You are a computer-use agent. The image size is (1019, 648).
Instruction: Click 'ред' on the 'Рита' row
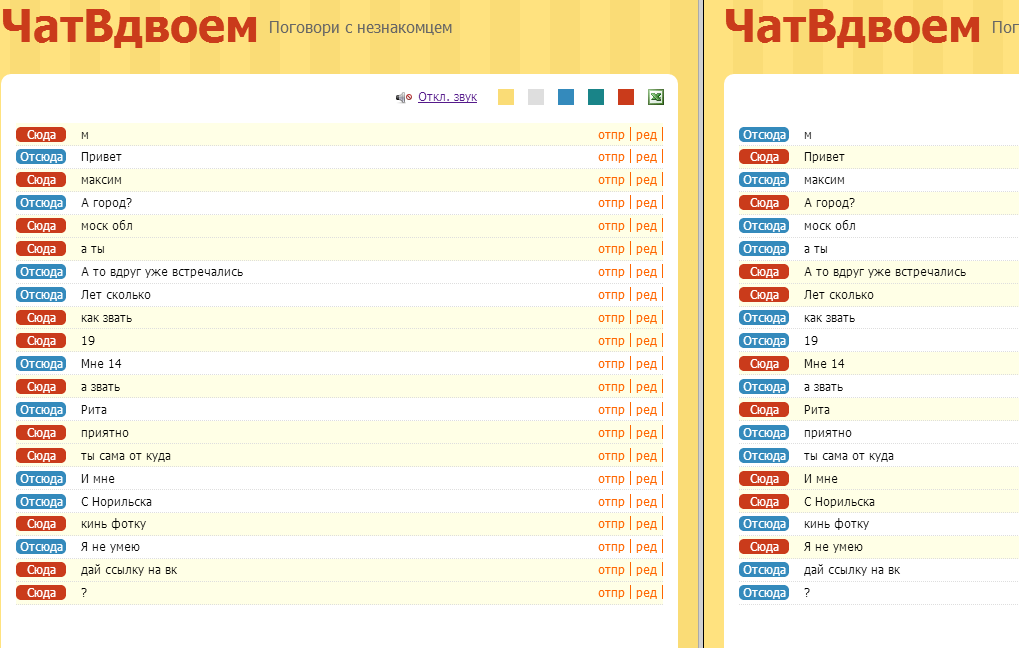click(x=646, y=410)
